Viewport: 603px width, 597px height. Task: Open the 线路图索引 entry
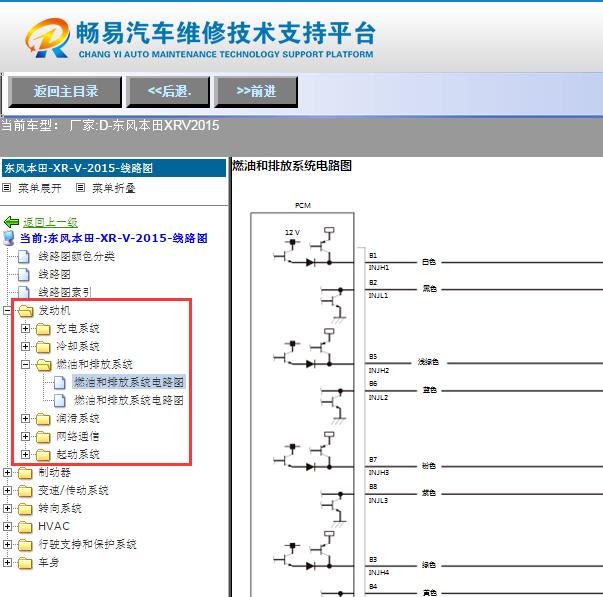click(x=65, y=292)
